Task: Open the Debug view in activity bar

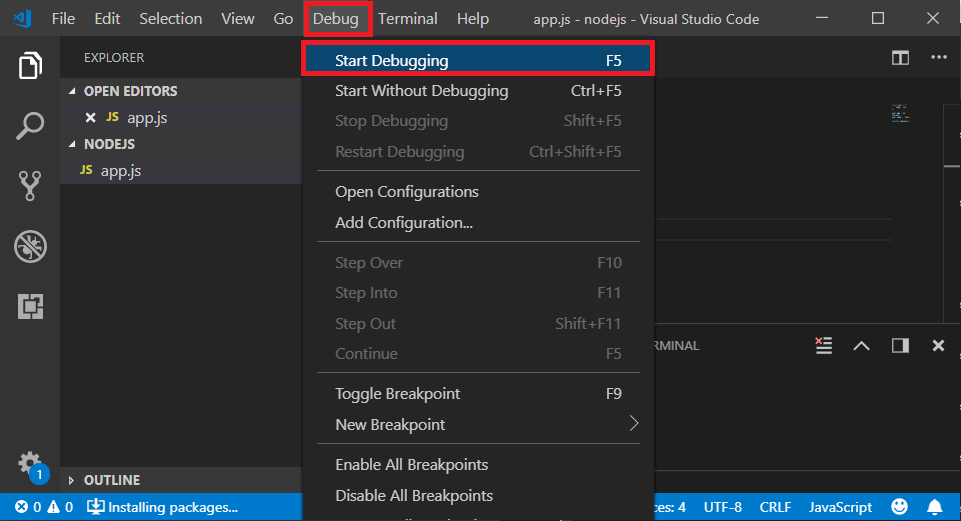Action: (x=30, y=246)
